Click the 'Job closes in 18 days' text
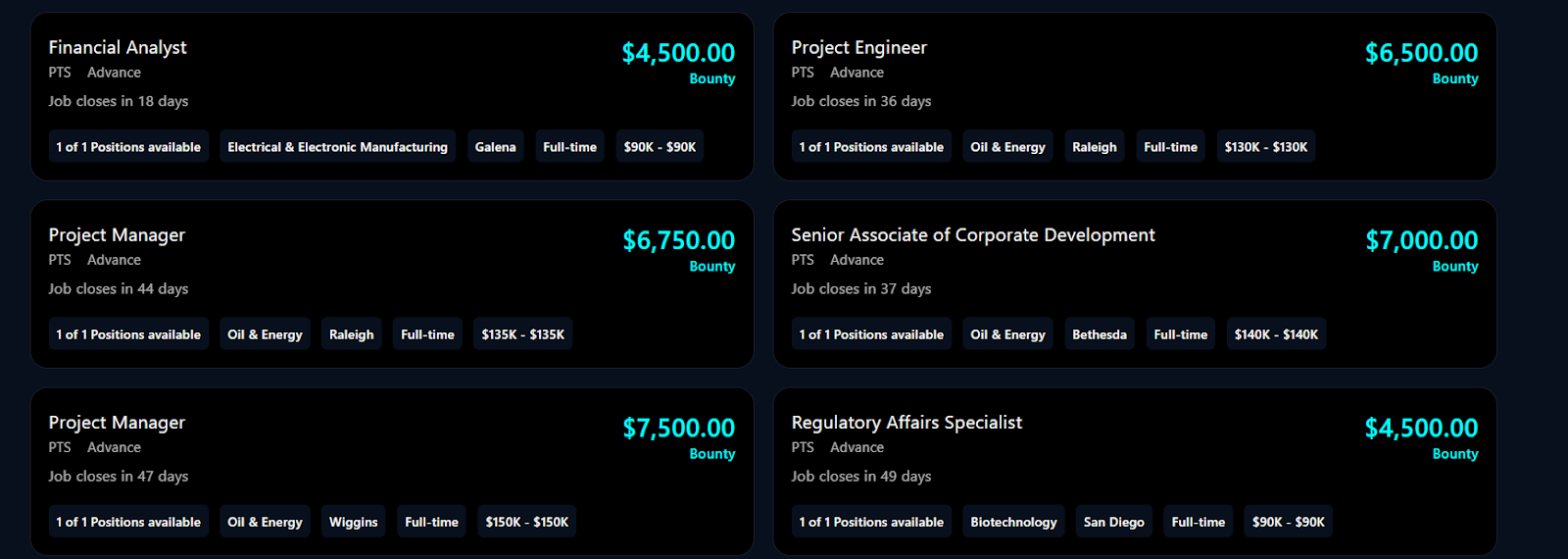This screenshot has height=559, width=1568. click(x=119, y=101)
